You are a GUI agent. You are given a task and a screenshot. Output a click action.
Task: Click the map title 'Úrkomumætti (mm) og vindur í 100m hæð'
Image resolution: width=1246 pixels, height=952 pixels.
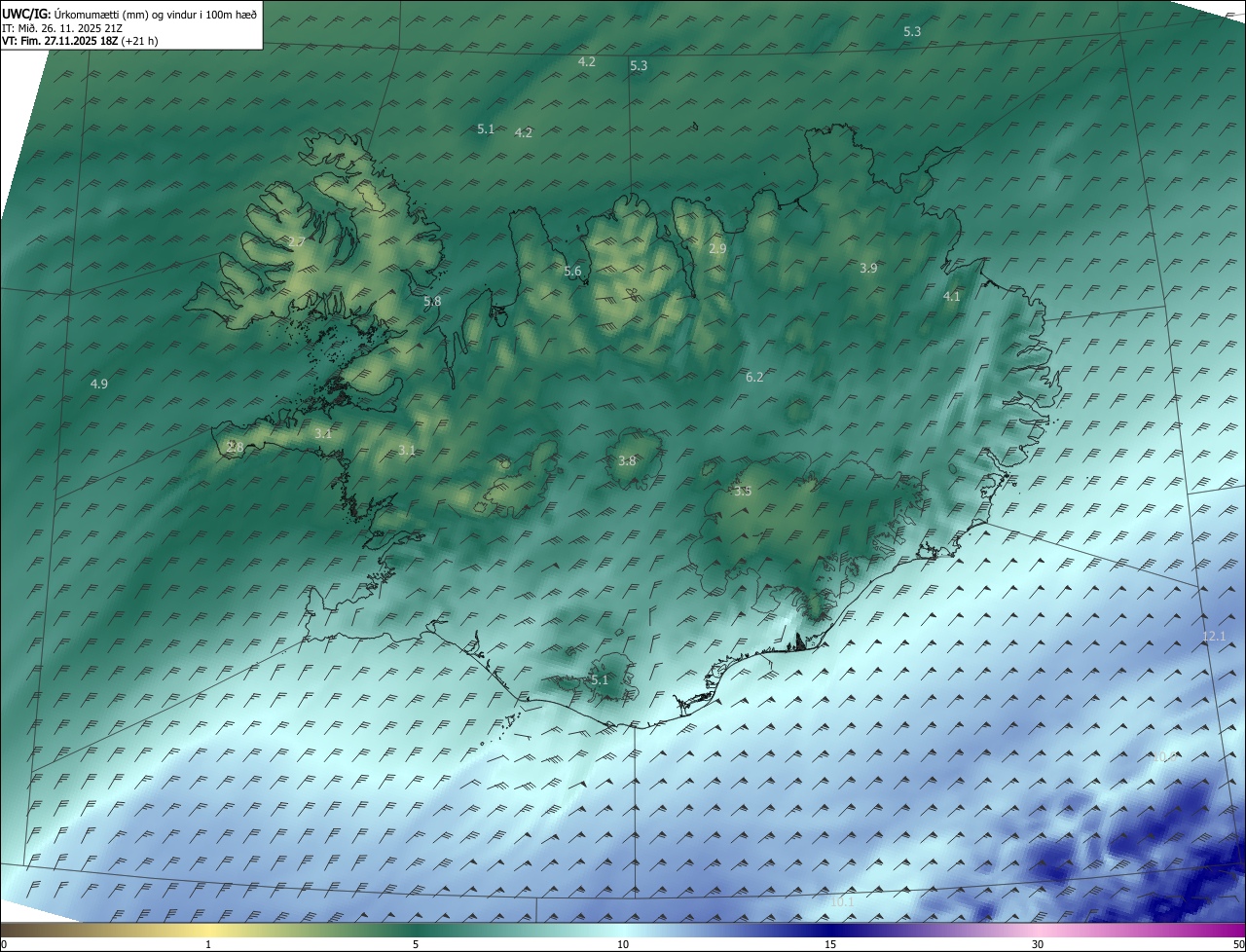[x=156, y=15]
